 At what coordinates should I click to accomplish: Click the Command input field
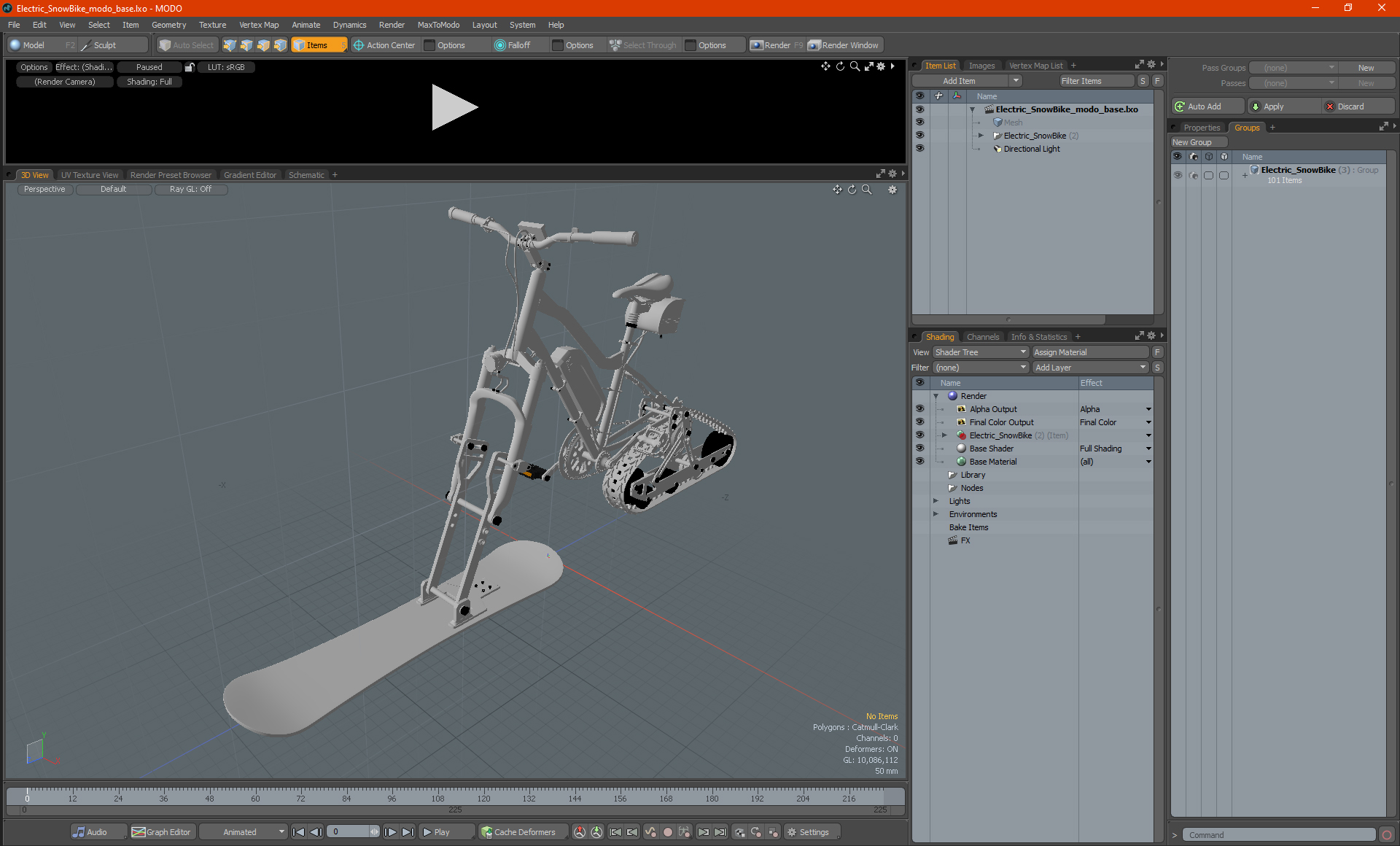pyautogui.click(x=1279, y=835)
